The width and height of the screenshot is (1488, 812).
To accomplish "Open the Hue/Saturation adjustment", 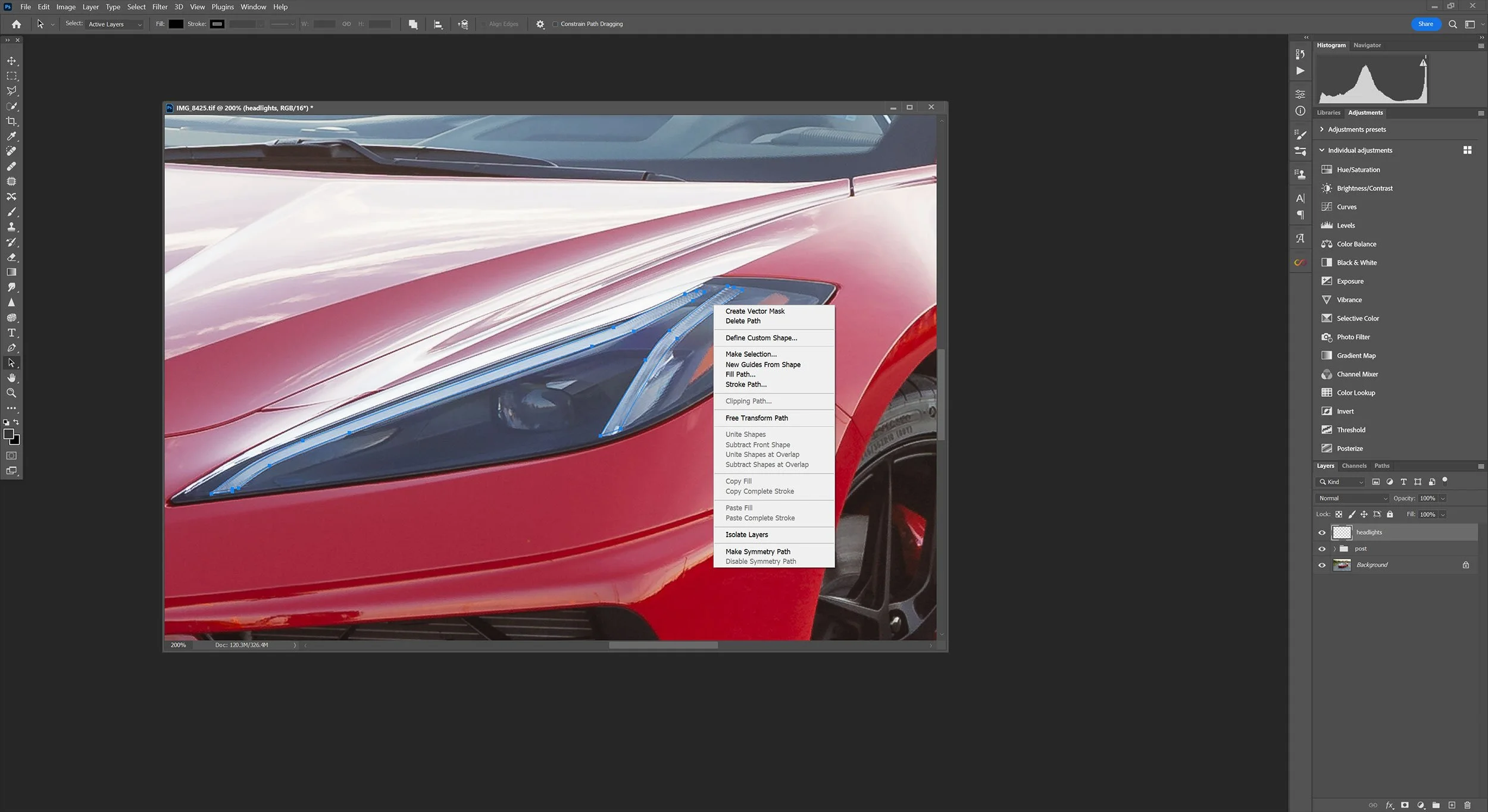I will pyautogui.click(x=1358, y=170).
